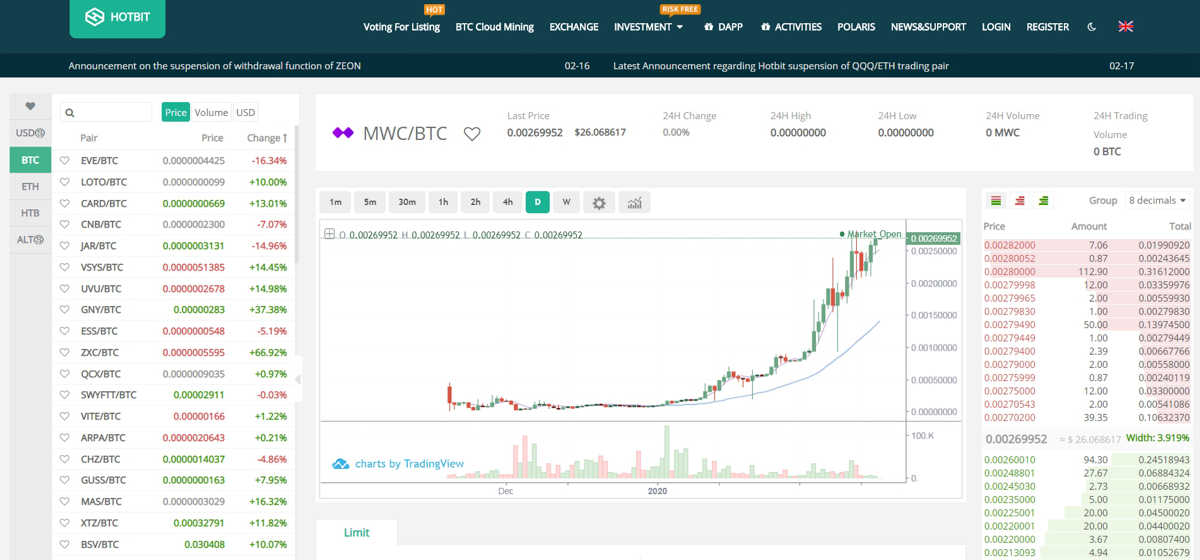Image resolution: width=1200 pixels, height=560 pixels.
Task: Open the ACTIVITIES page
Action: (x=791, y=27)
